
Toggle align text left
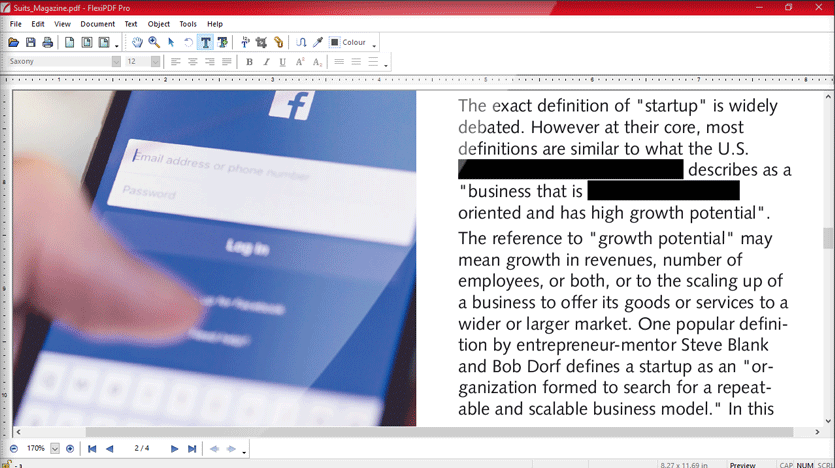pyautogui.click(x=175, y=62)
